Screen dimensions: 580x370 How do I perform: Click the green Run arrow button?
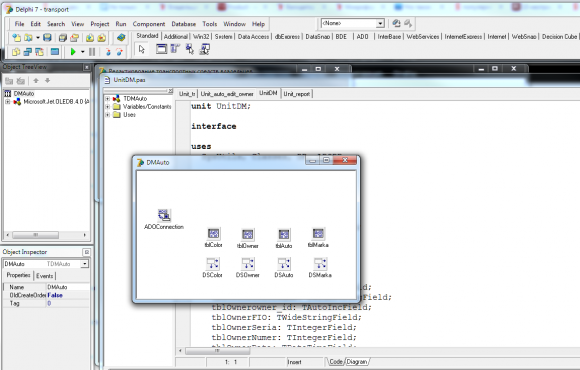[x=73, y=52]
